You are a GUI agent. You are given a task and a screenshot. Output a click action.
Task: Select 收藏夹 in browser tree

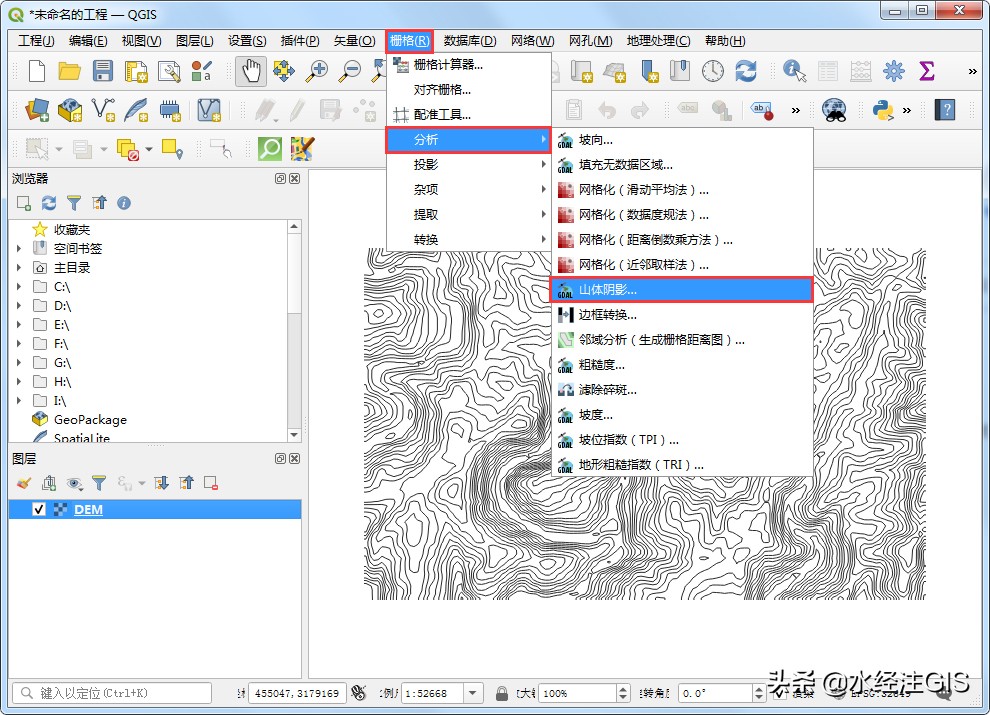coord(71,229)
